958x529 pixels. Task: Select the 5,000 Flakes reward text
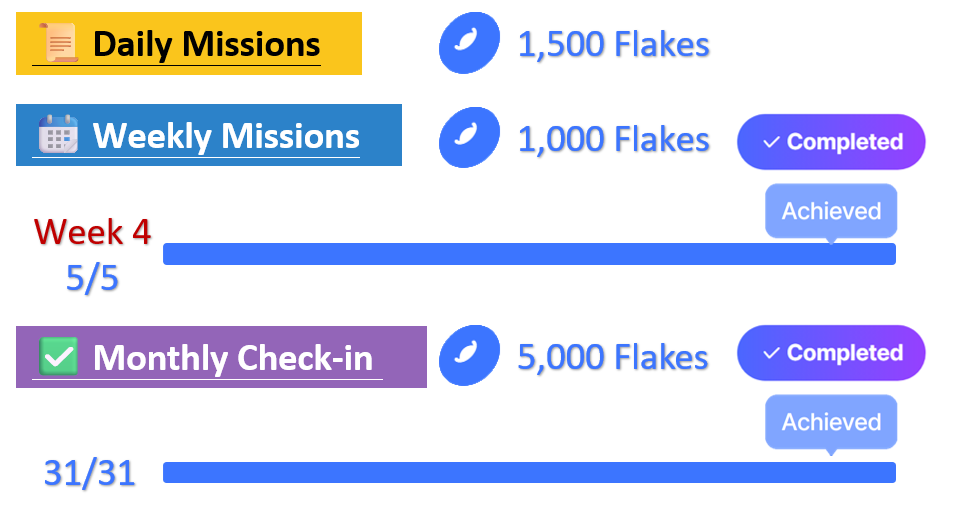[x=613, y=357]
